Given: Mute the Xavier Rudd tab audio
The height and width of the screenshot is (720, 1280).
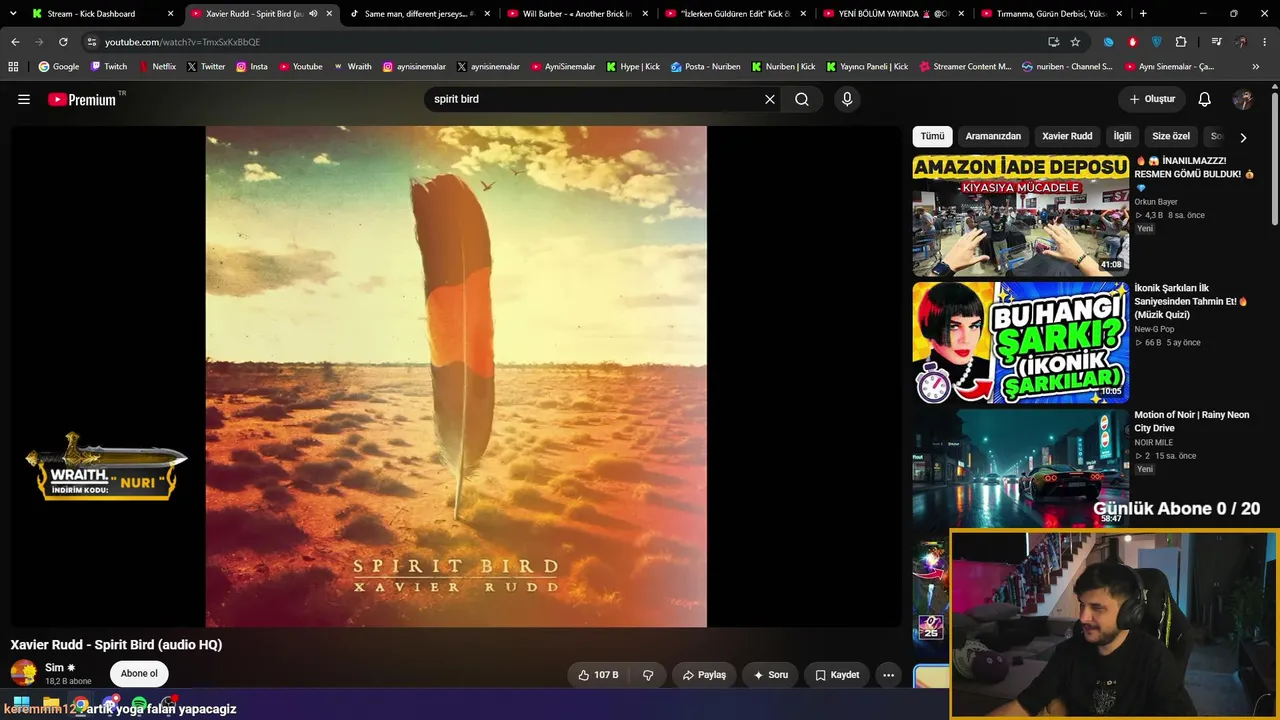Looking at the screenshot, I should (313, 14).
